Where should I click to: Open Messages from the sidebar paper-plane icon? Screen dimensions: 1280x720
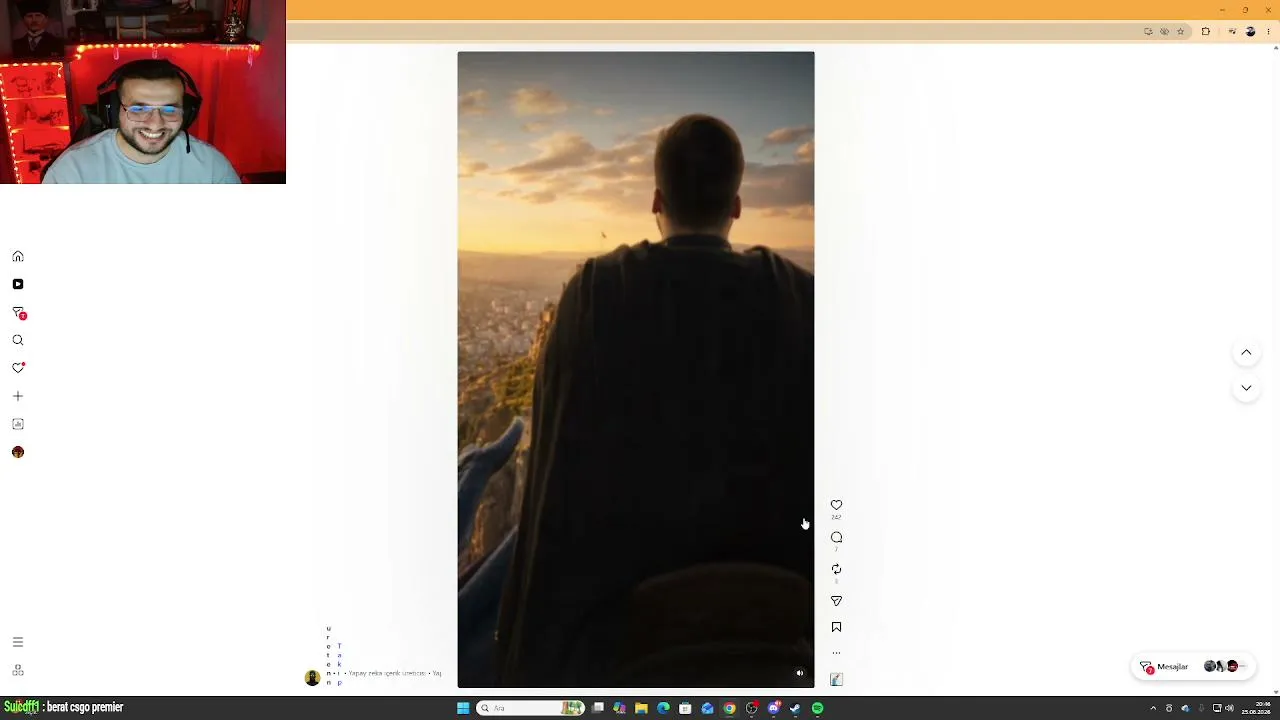18,313
